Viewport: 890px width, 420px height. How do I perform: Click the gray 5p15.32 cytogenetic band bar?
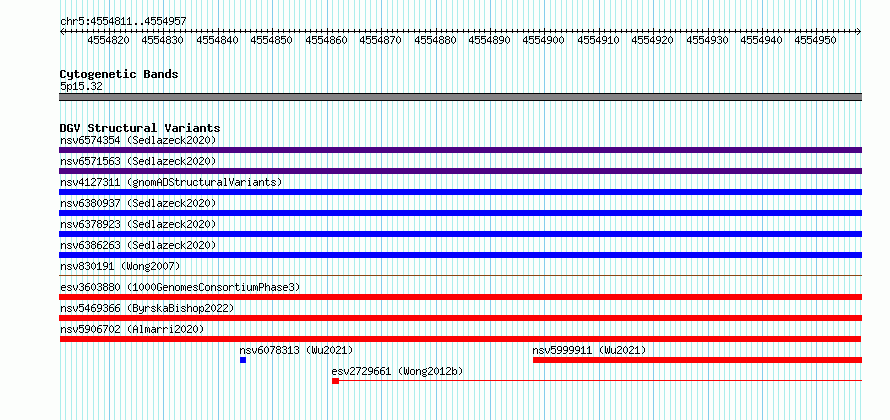pos(460,97)
